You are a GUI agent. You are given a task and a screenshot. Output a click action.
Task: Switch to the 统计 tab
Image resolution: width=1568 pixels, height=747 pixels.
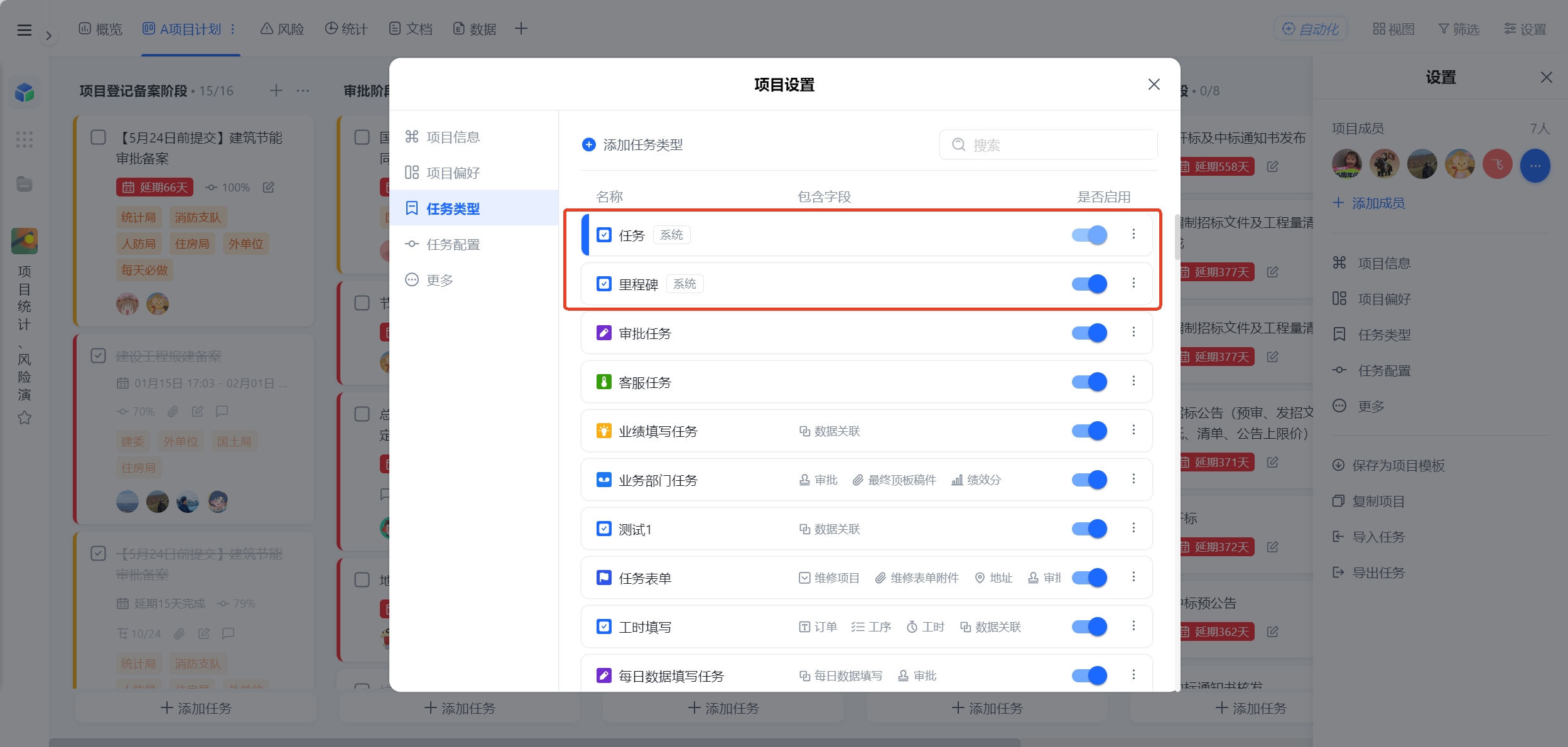(346, 29)
